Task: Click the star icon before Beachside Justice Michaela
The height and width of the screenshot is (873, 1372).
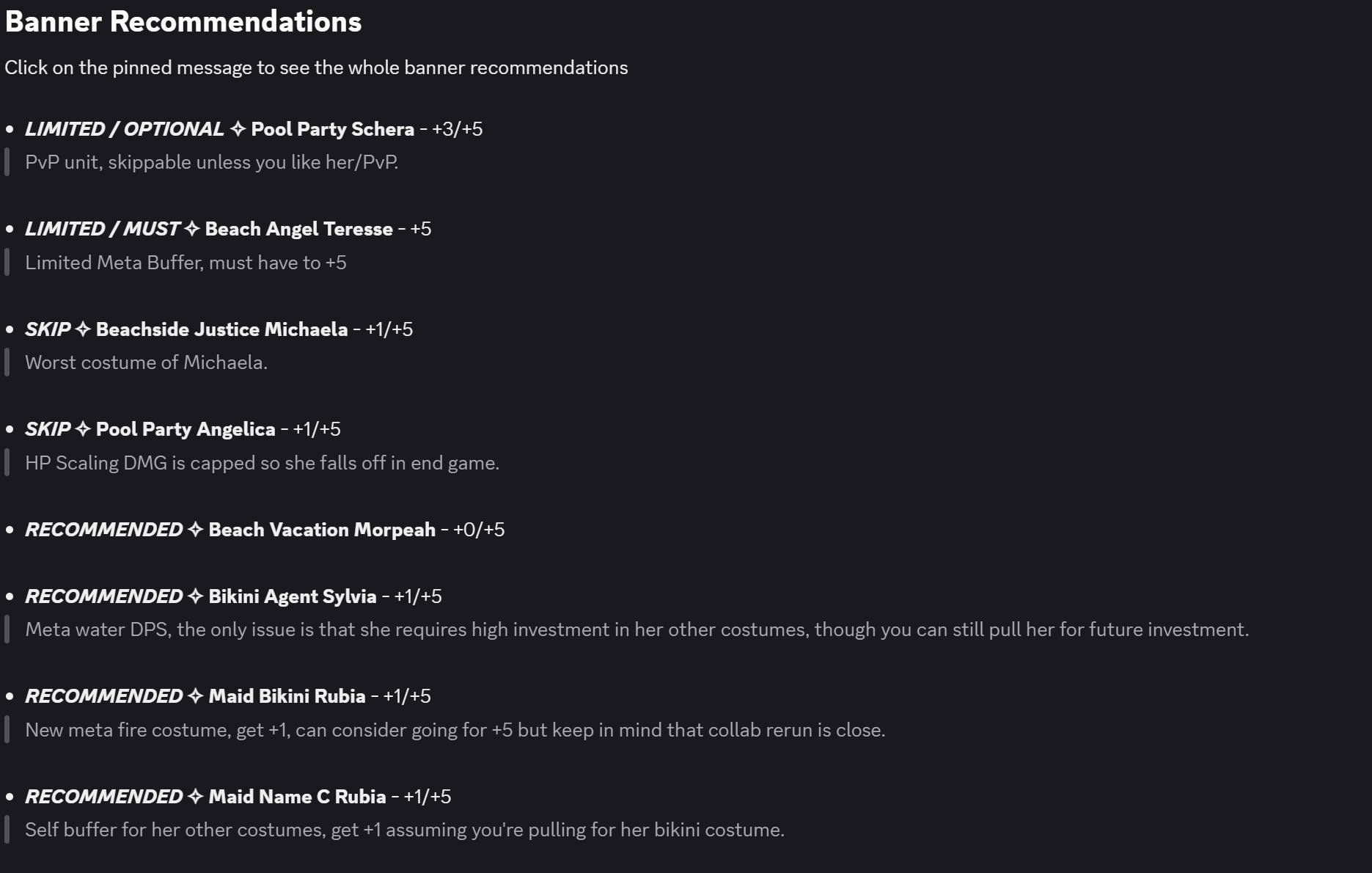Action: (83, 329)
